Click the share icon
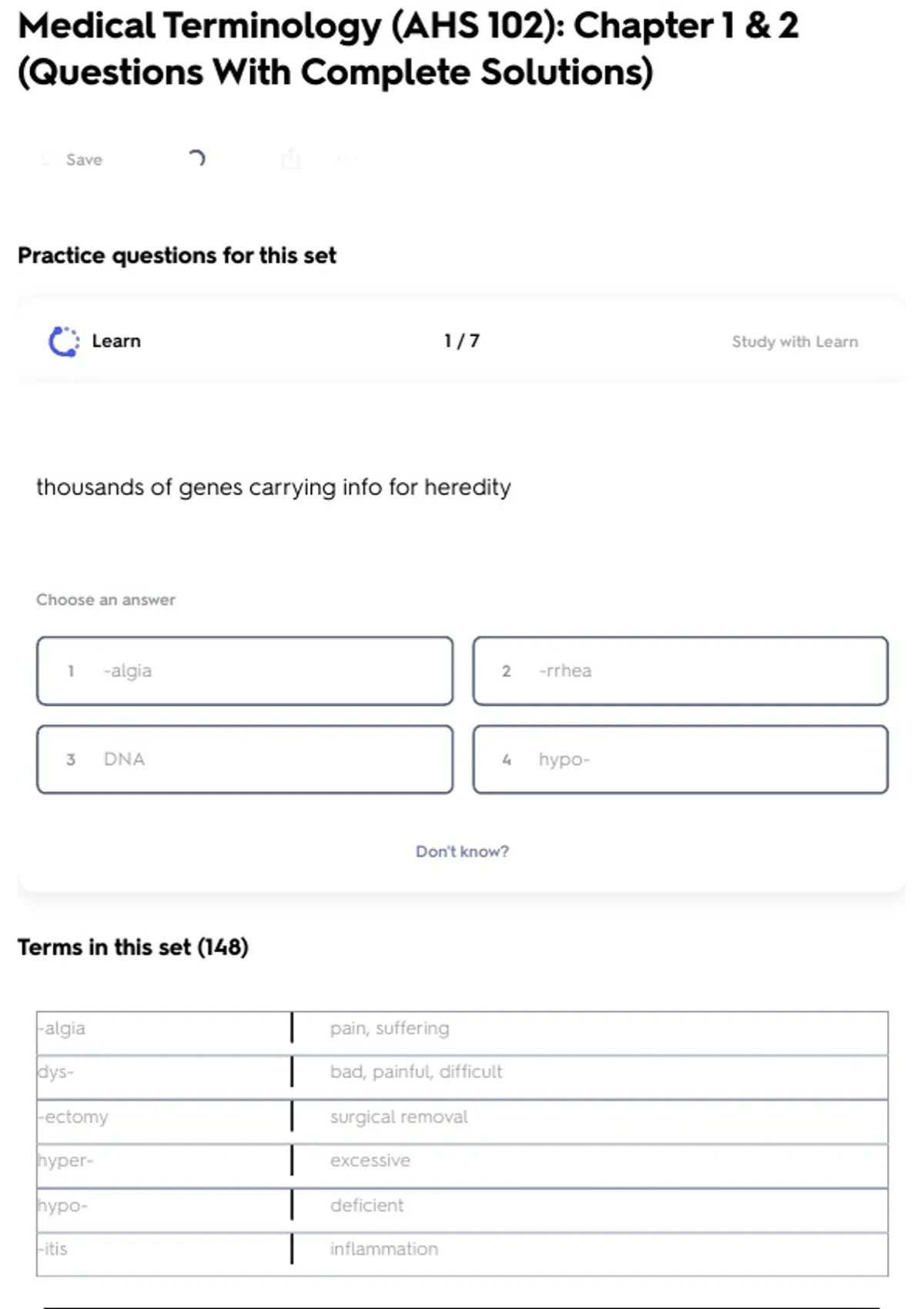 coord(290,159)
